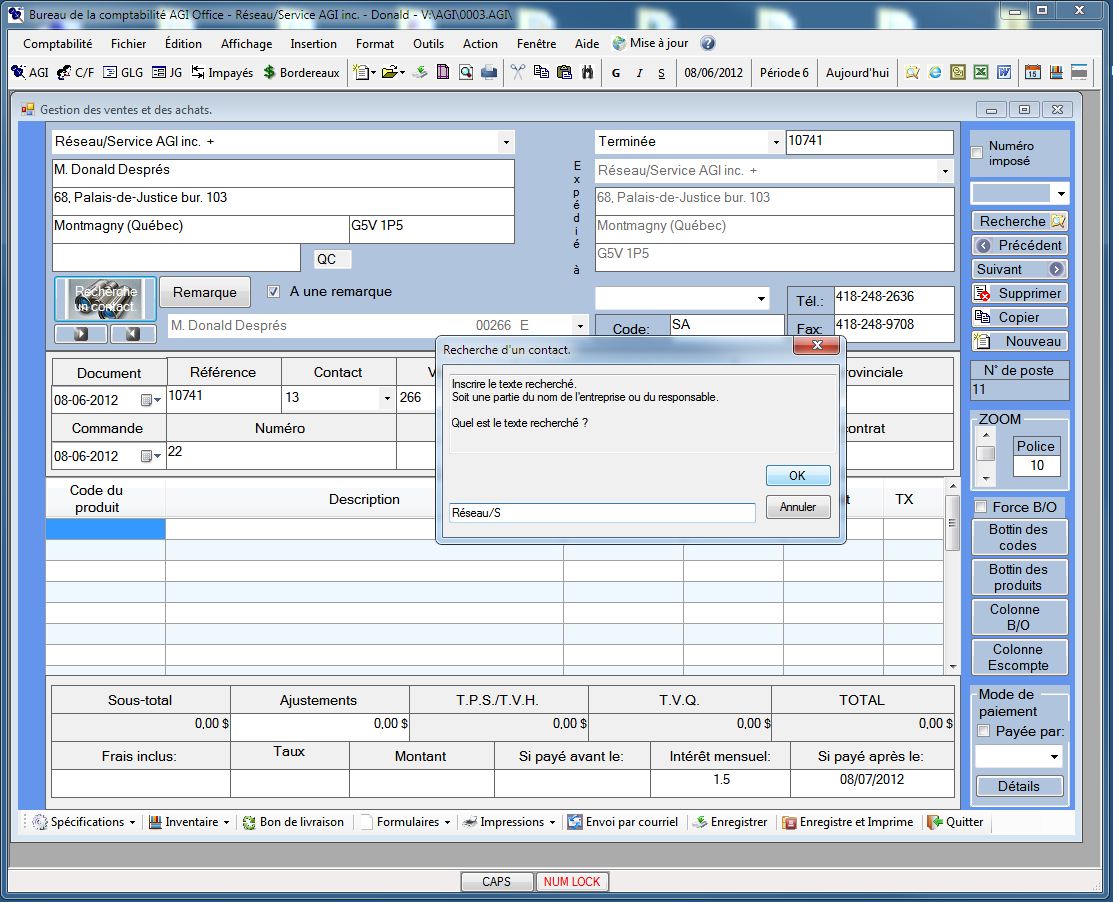The width and height of the screenshot is (1113, 902).
Task: Click Annuler in the search dialog
Action: (x=798, y=507)
